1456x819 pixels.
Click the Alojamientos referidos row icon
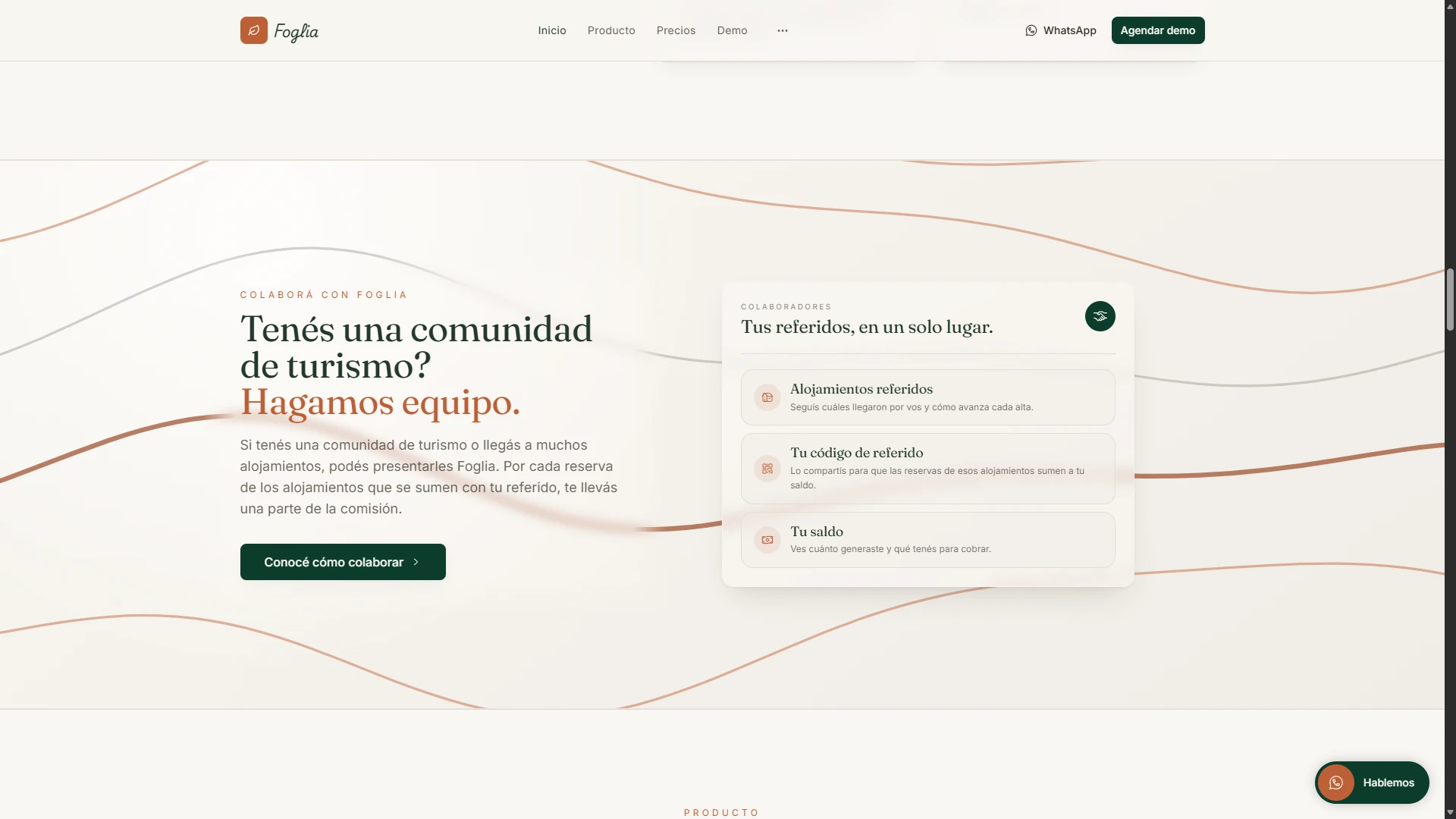(x=767, y=397)
